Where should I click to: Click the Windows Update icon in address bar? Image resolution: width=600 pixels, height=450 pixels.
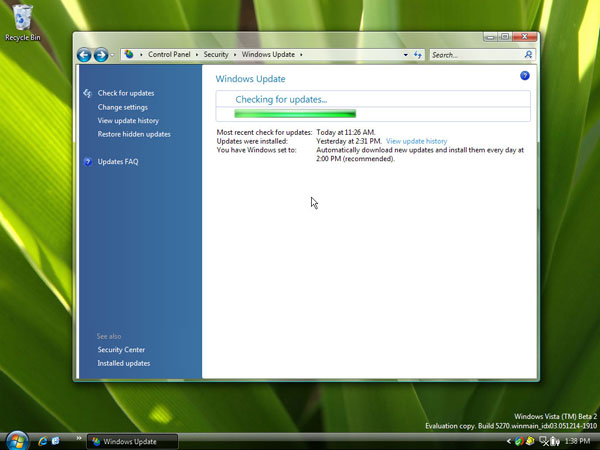click(x=129, y=54)
